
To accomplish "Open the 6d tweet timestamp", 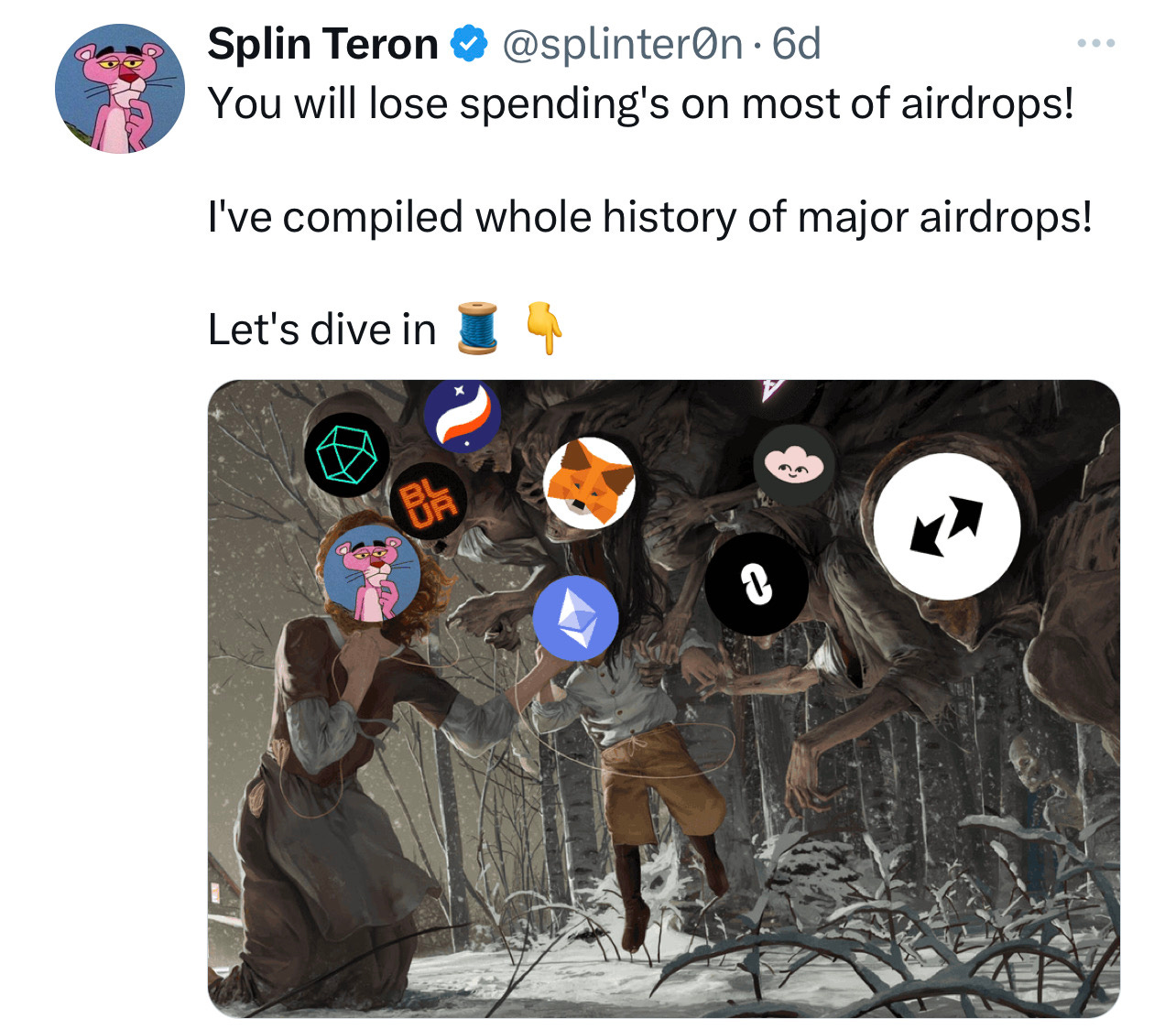I will (797, 44).
